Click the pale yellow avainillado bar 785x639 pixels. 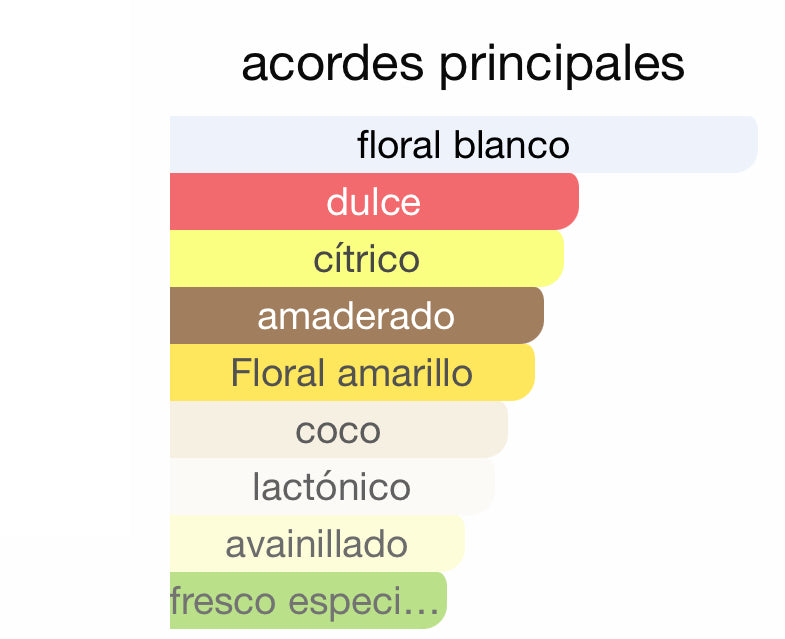(317, 544)
